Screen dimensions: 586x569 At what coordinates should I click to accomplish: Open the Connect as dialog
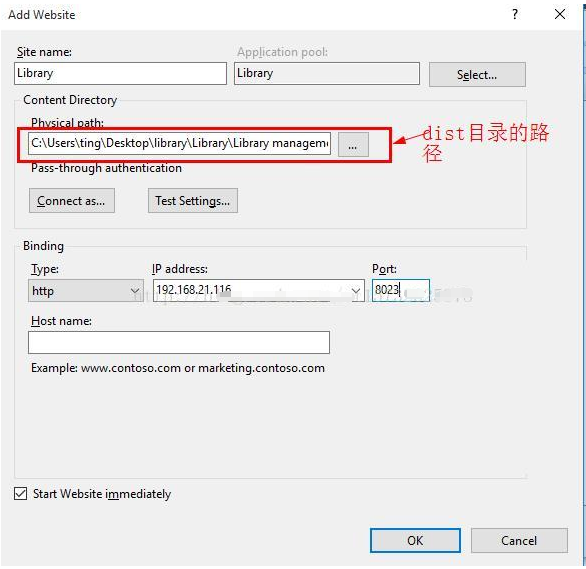pyautogui.click(x=72, y=201)
